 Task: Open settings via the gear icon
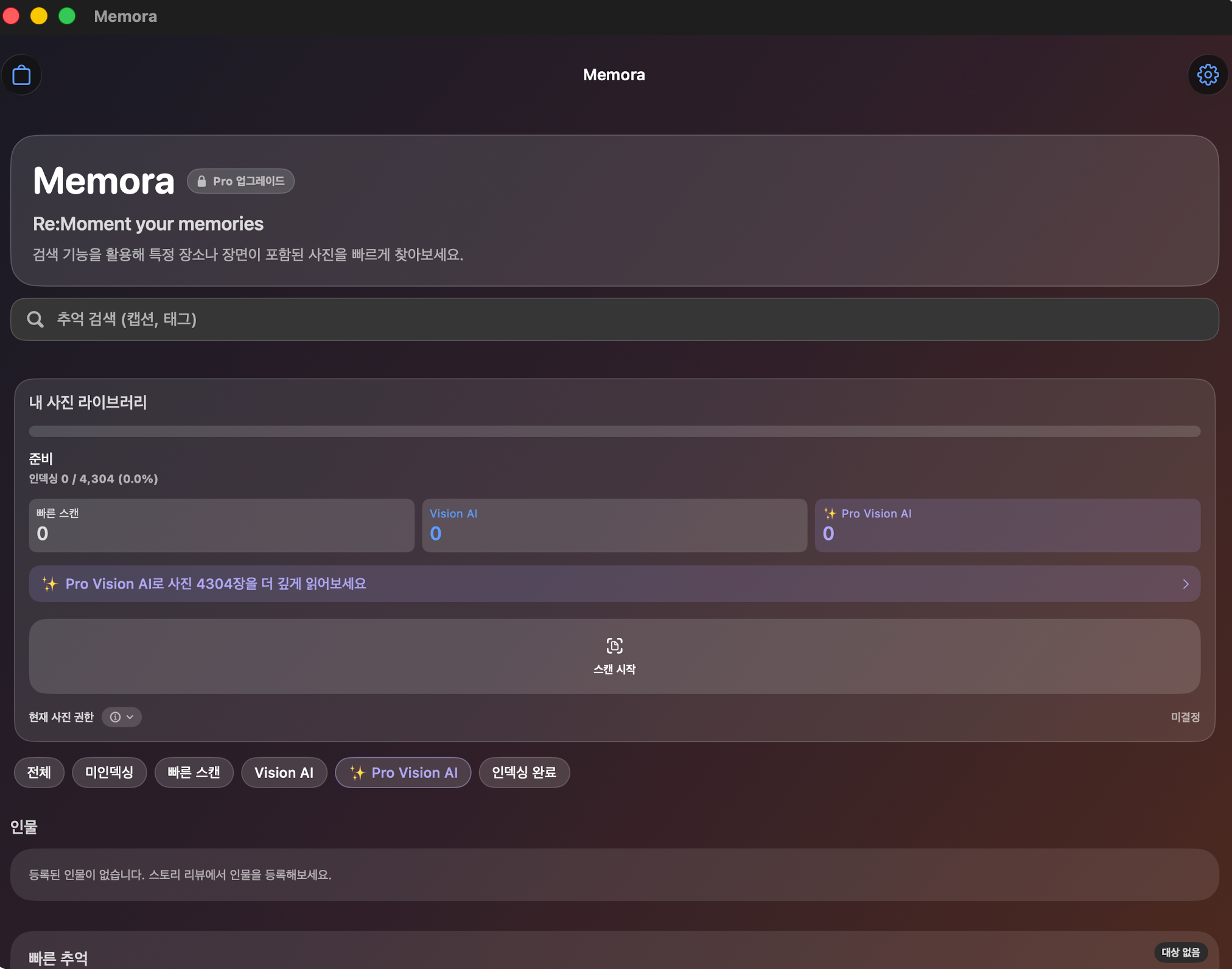(1208, 75)
